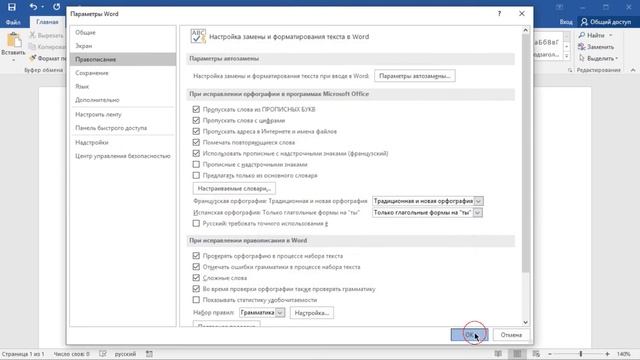
Task: Collapse the ribbon with the caret icon
Action: [633, 70]
